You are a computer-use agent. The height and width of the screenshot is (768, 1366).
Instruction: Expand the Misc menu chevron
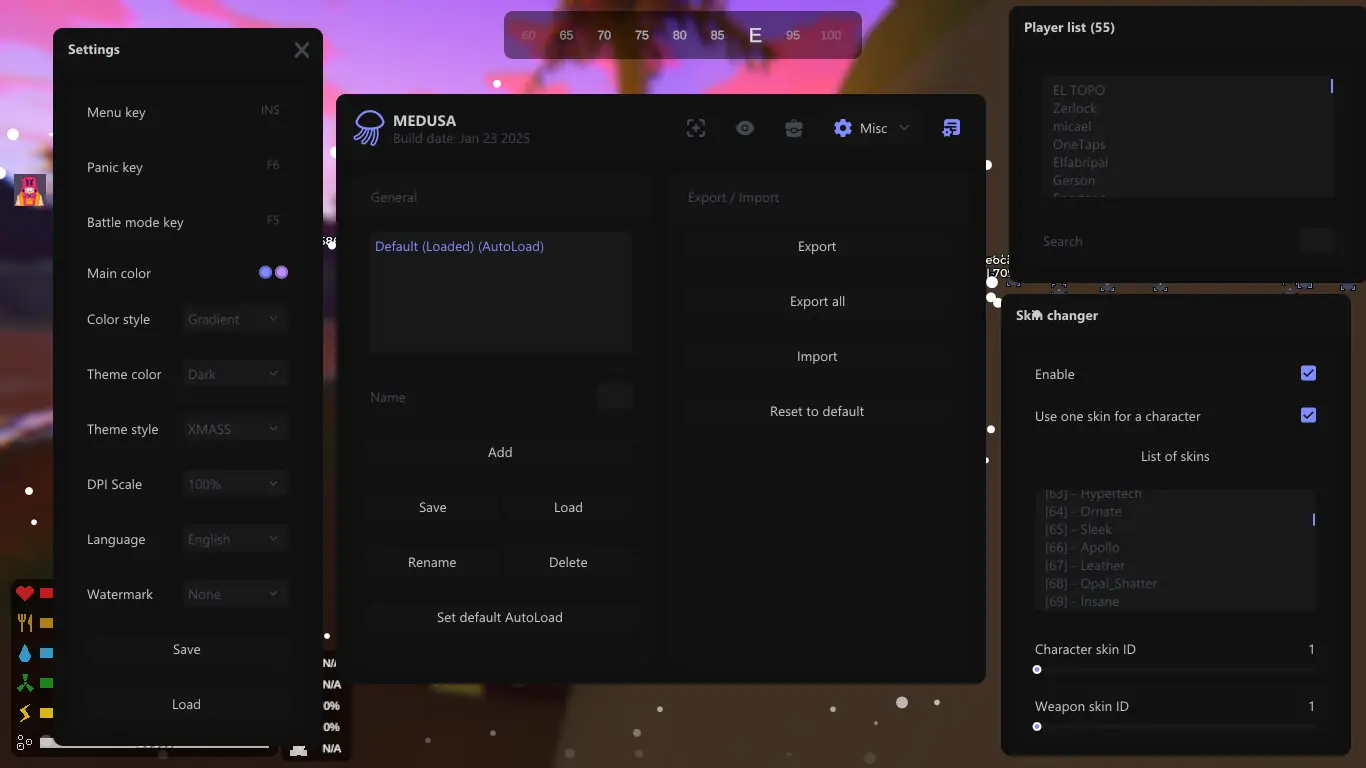pyautogui.click(x=904, y=128)
